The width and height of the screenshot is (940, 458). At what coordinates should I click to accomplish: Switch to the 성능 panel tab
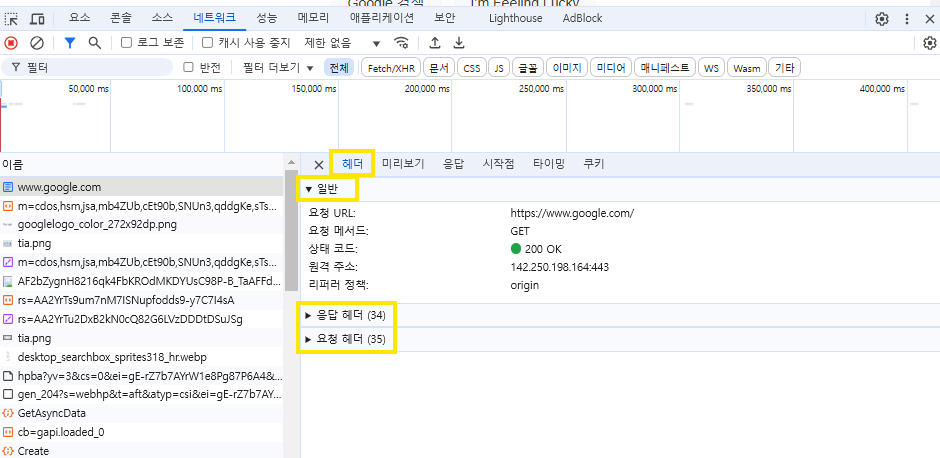pos(267,19)
